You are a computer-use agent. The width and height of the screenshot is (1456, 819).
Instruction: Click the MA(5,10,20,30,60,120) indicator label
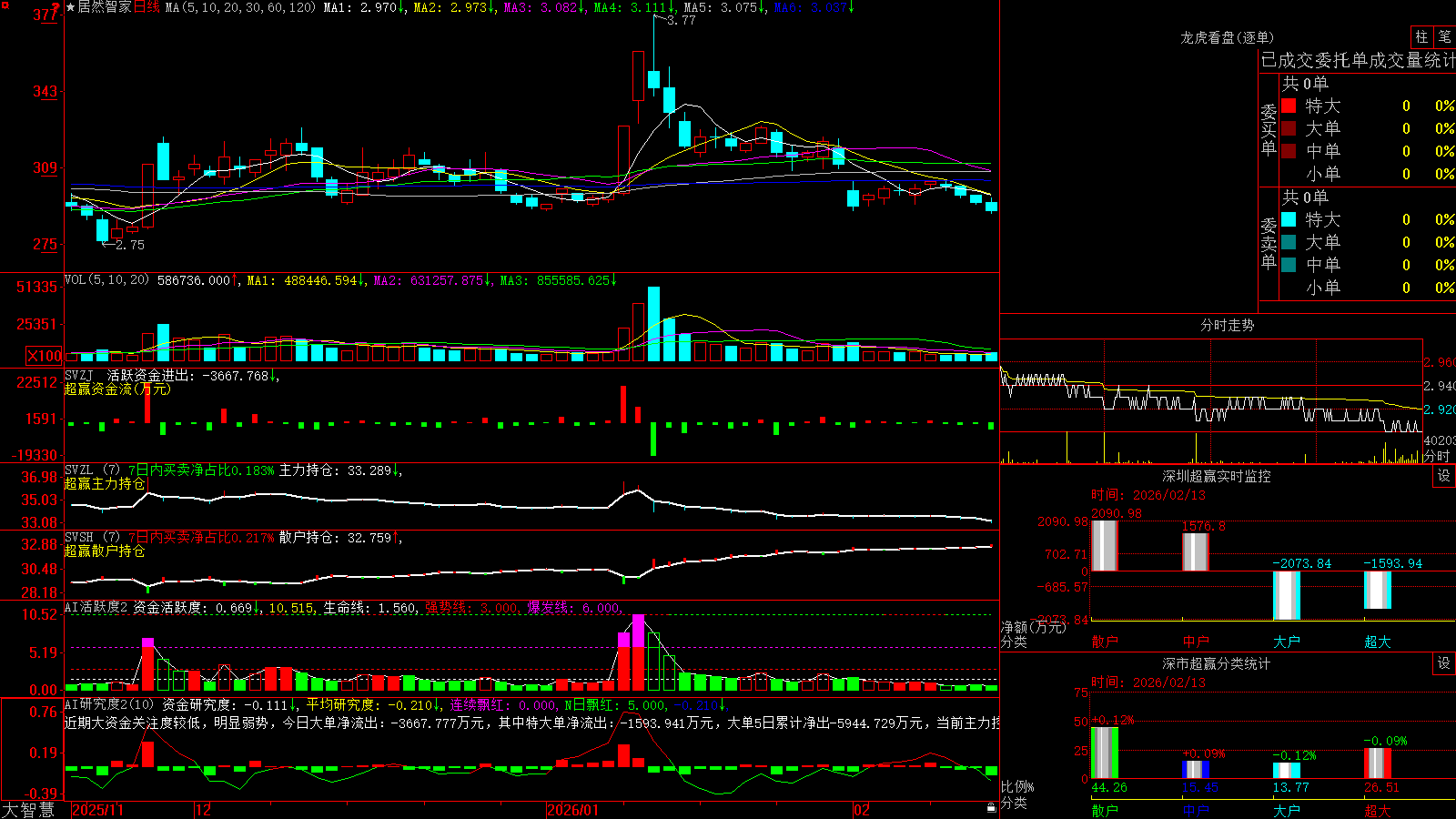tap(241, 7)
